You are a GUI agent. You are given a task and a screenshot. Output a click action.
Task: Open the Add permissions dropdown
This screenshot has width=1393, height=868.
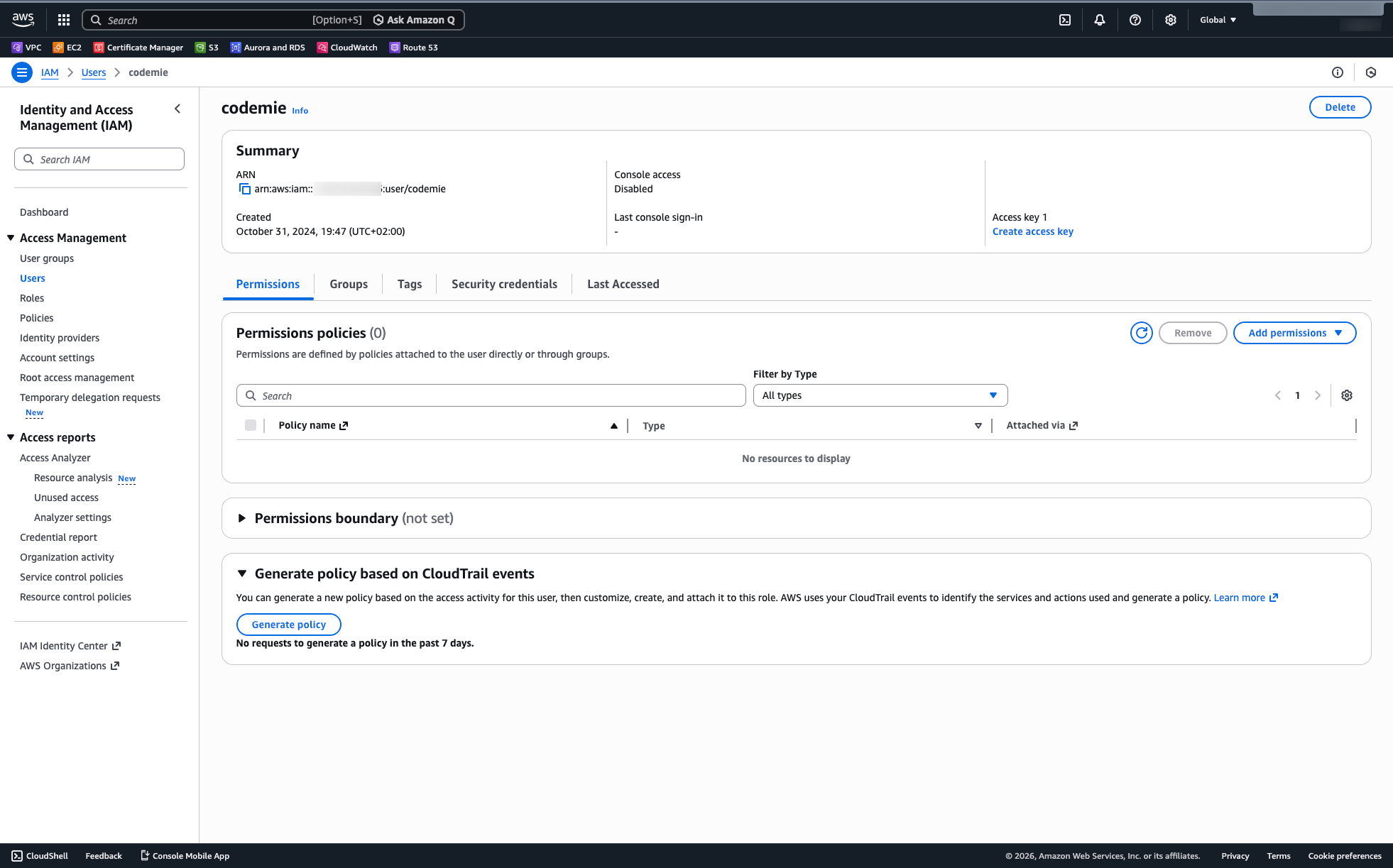click(x=1294, y=333)
